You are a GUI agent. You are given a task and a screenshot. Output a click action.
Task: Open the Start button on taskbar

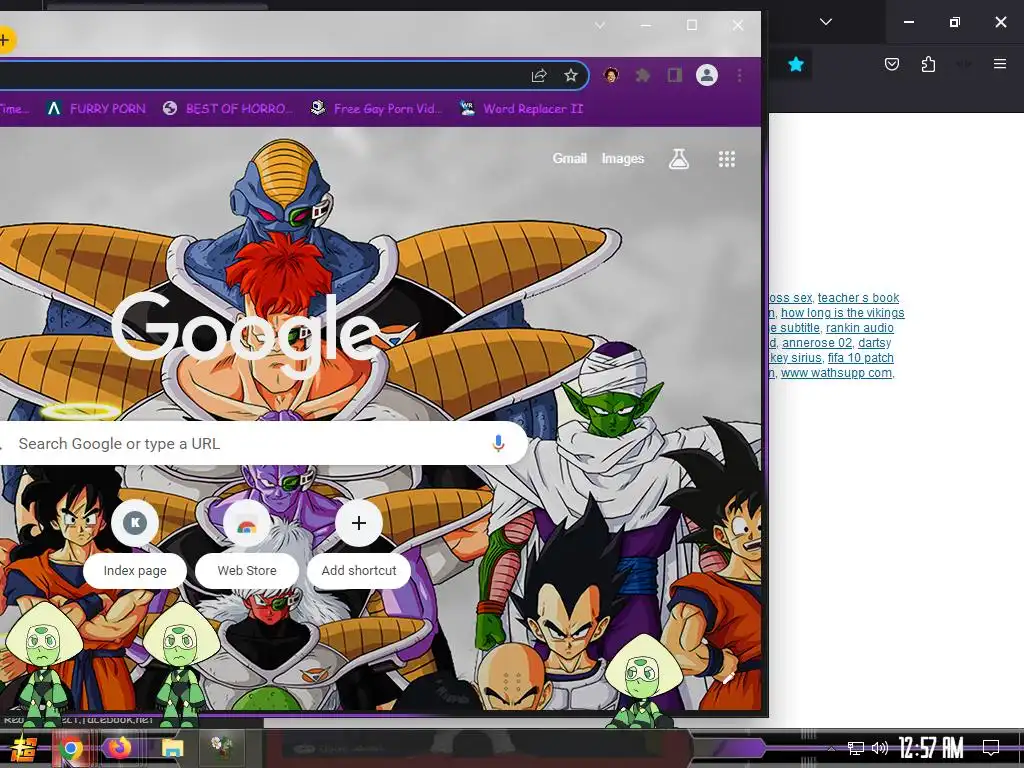(22, 748)
